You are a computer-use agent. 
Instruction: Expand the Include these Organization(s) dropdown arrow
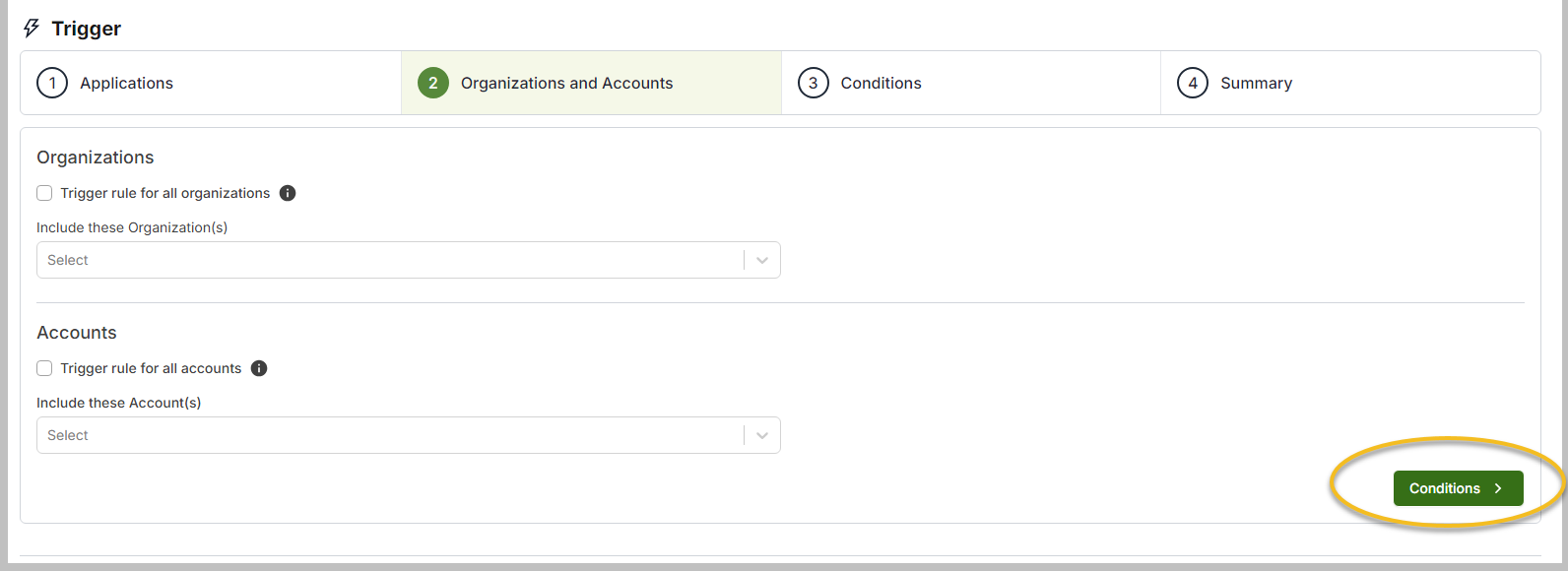pos(762,260)
